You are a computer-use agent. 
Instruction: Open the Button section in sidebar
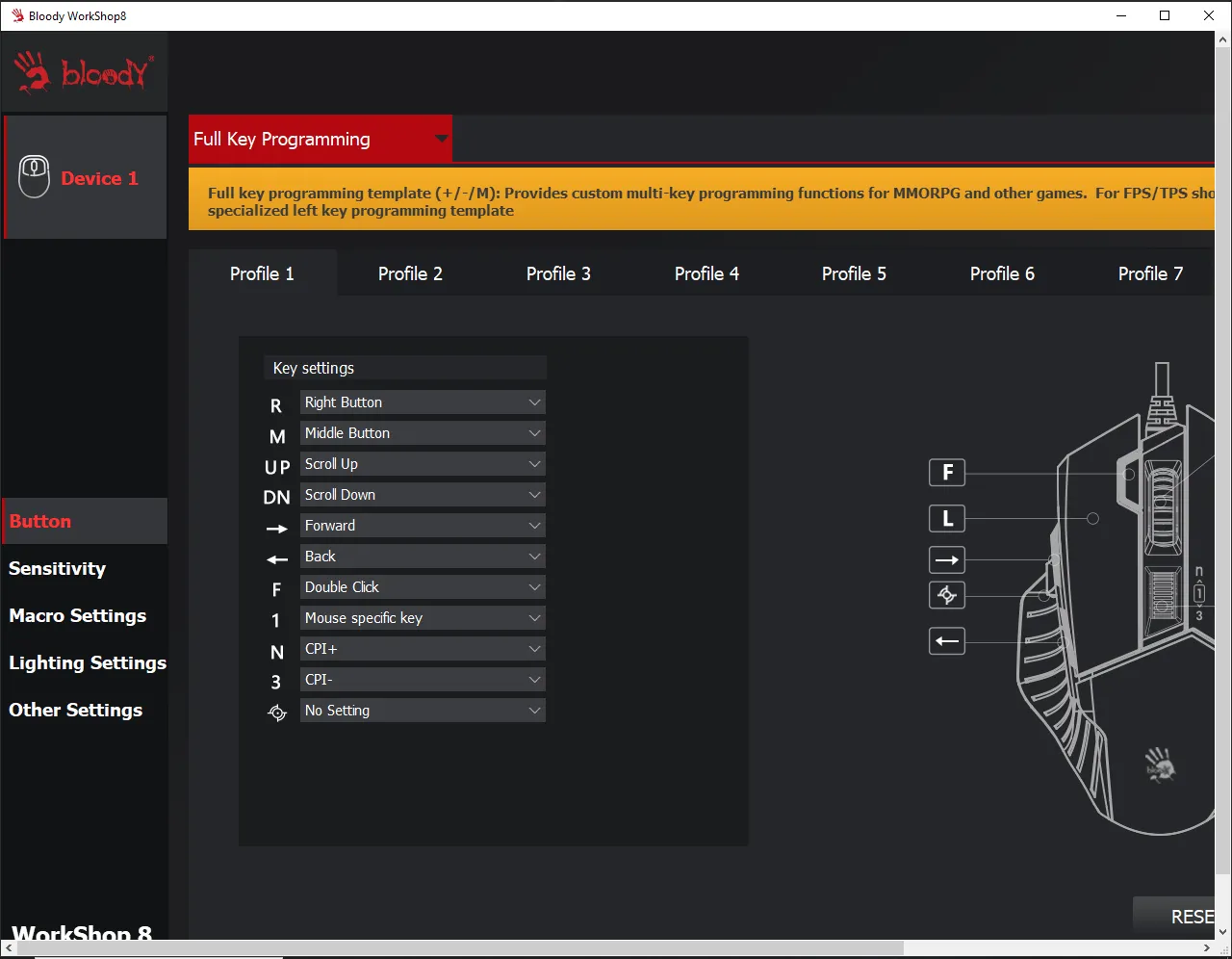coord(85,521)
